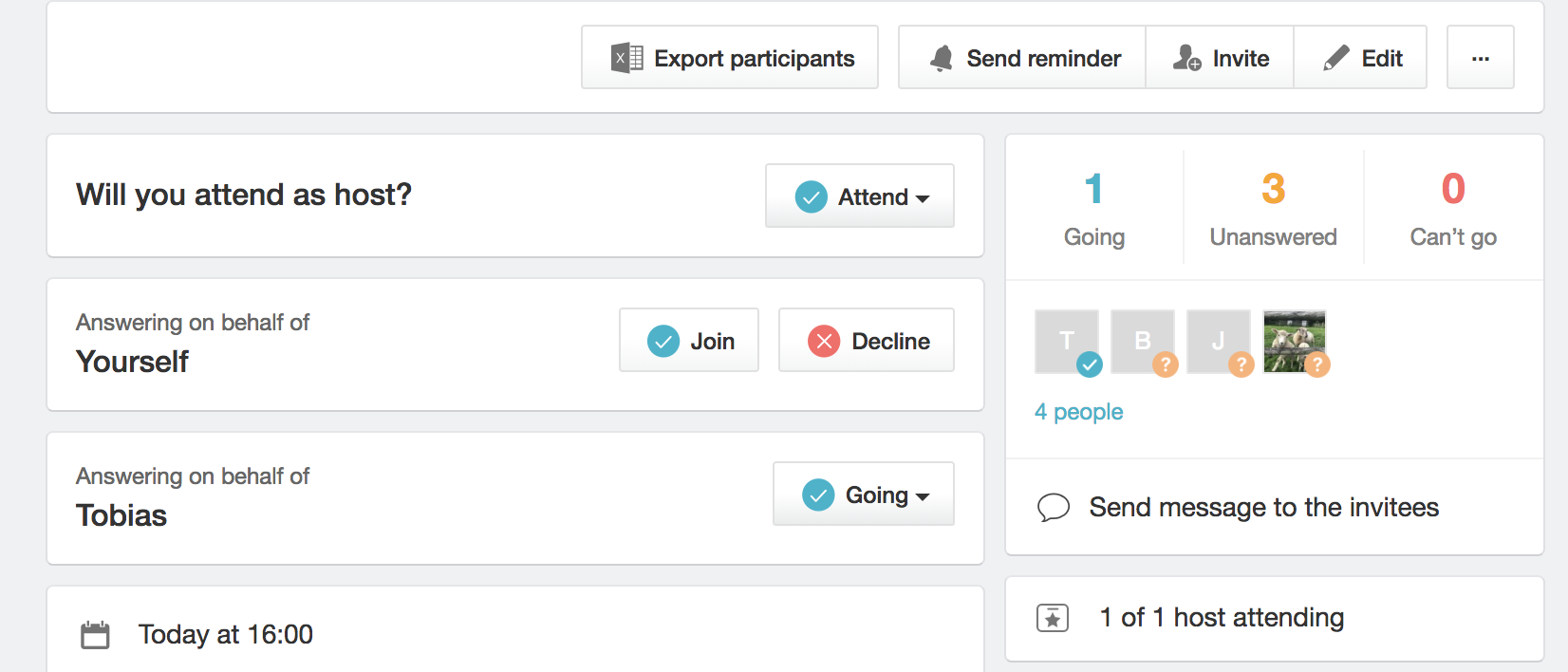
Task: Click Send message to the invitees
Action: tap(1264, 508)
